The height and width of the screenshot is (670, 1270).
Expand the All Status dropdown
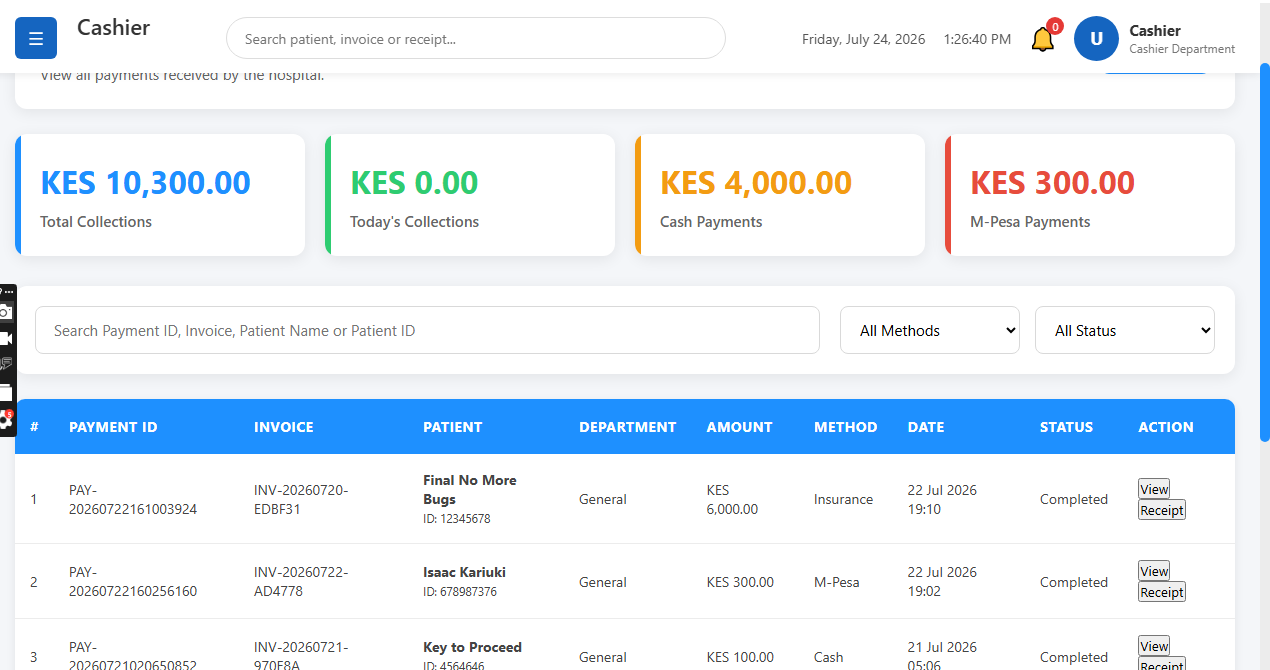click(1125, 330)
